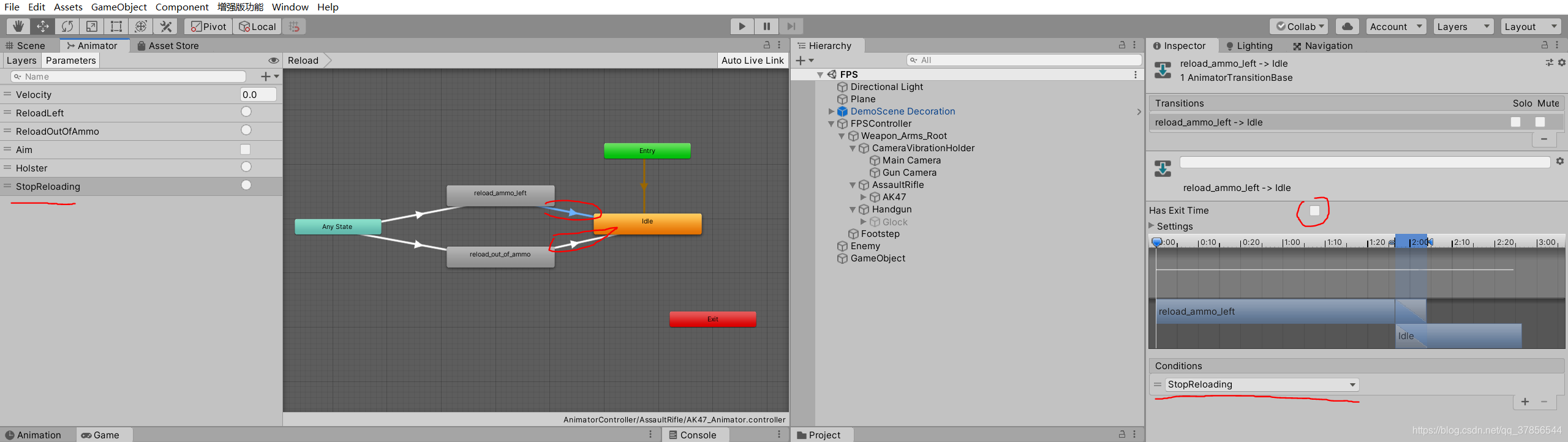1568x442 pixels.
Task: Lock the Animator panel
Action: coord(766,45)
